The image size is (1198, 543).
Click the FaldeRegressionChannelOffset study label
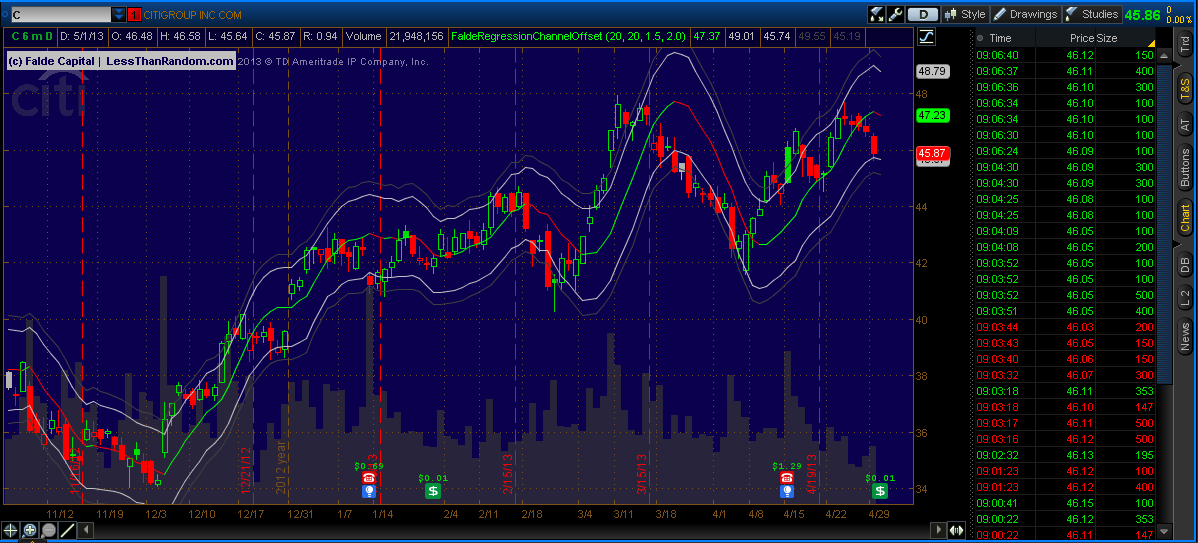pyautogui.click(x=568, y=36)
